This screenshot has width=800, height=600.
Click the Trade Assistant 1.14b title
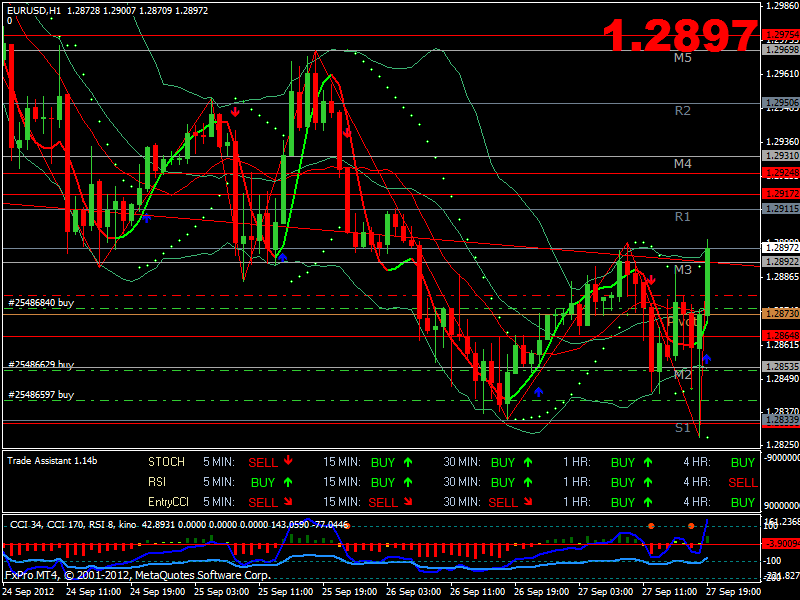pos(52,461)
